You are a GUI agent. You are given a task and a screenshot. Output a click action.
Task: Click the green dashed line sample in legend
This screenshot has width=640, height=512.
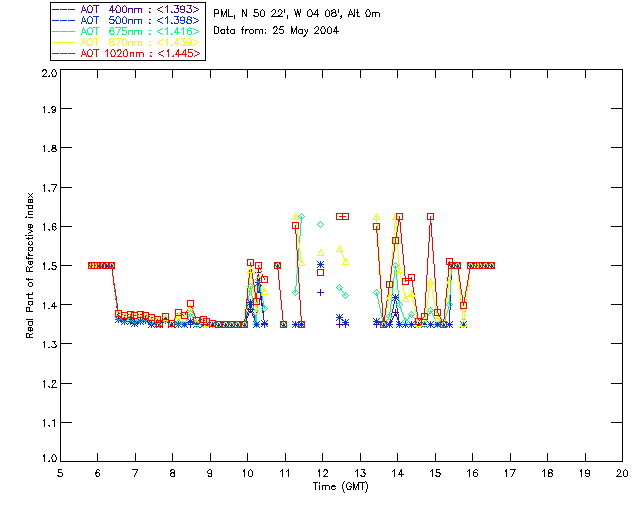pyautogui.click(x=64, y=31)
